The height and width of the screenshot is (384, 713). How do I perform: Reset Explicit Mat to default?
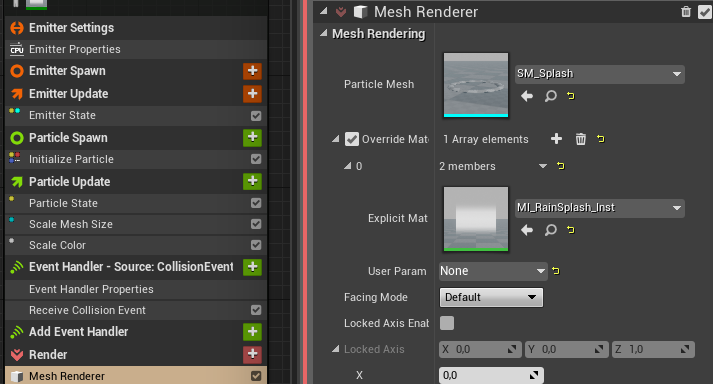pos(571,230)
